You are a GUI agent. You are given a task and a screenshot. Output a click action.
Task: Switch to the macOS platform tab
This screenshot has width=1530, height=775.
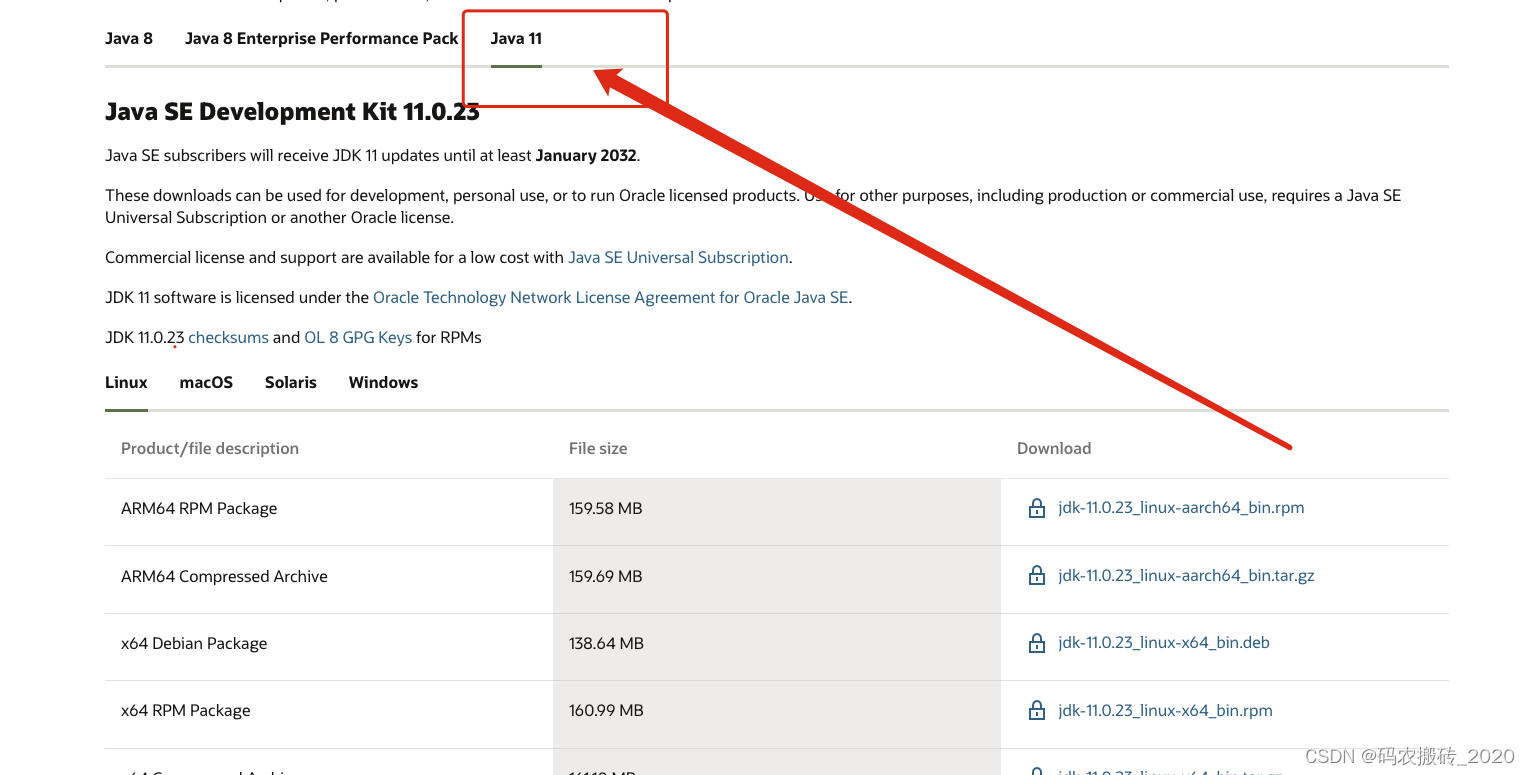point(206,382)
